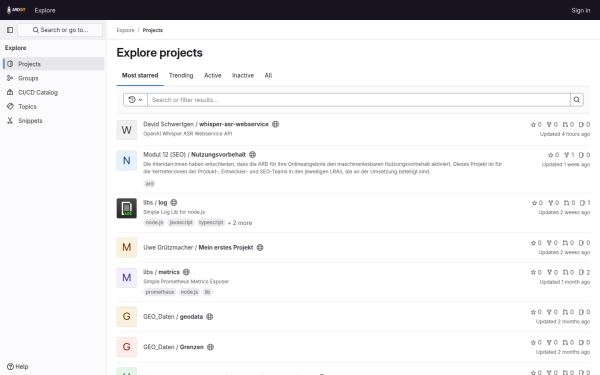
Task: Open the Mein erstes Projekt project
Action: [x=198, y=248]
